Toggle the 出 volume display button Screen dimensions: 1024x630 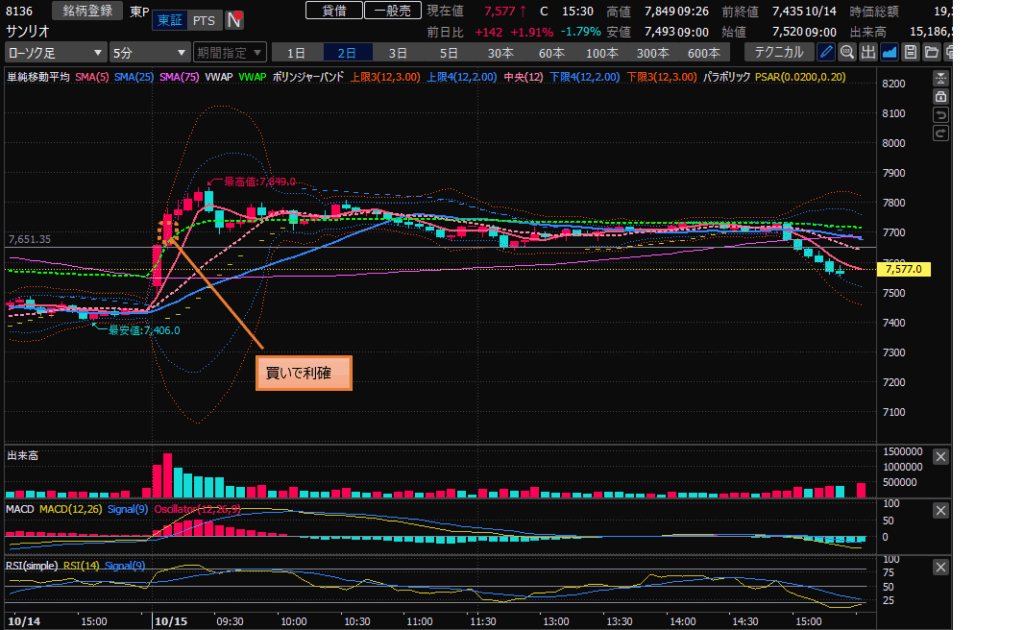coord(868,52)
